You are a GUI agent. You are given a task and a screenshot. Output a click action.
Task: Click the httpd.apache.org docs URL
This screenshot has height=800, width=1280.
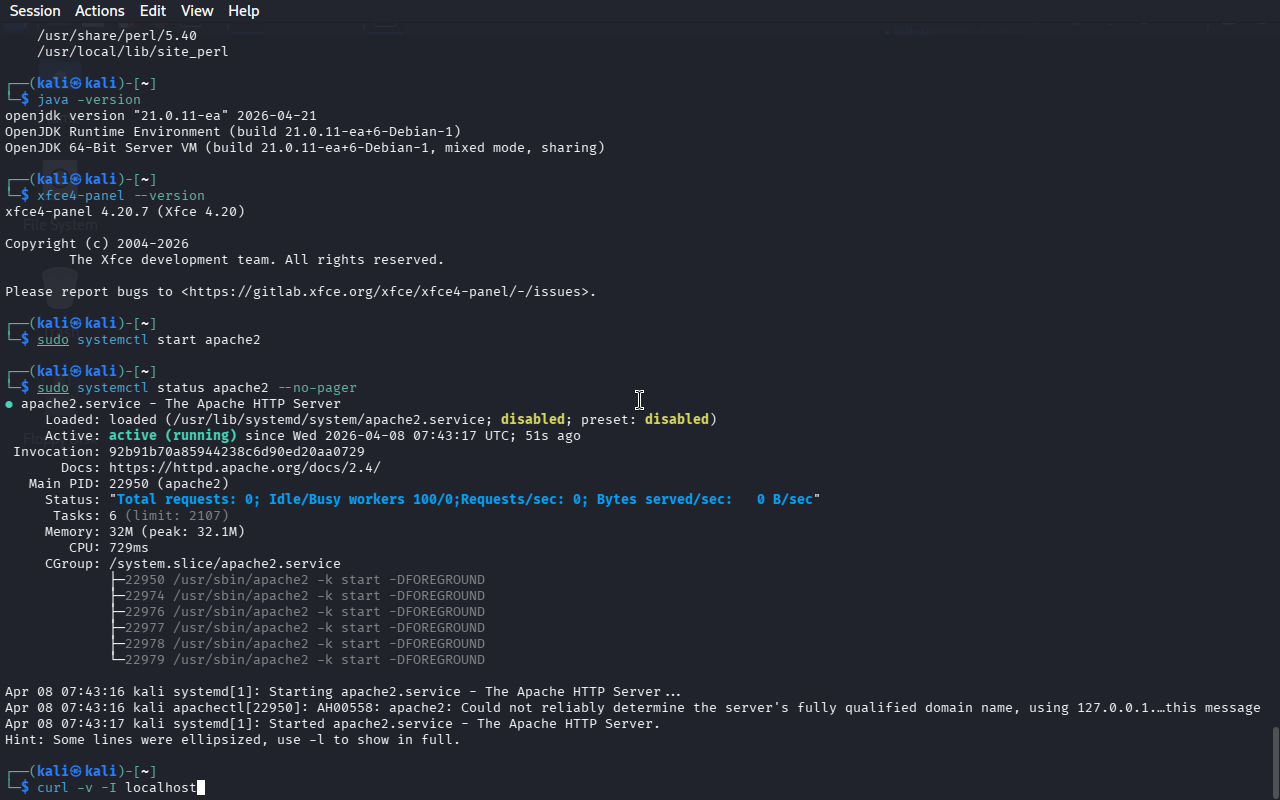pyautogui.click(x=244, y=468)
